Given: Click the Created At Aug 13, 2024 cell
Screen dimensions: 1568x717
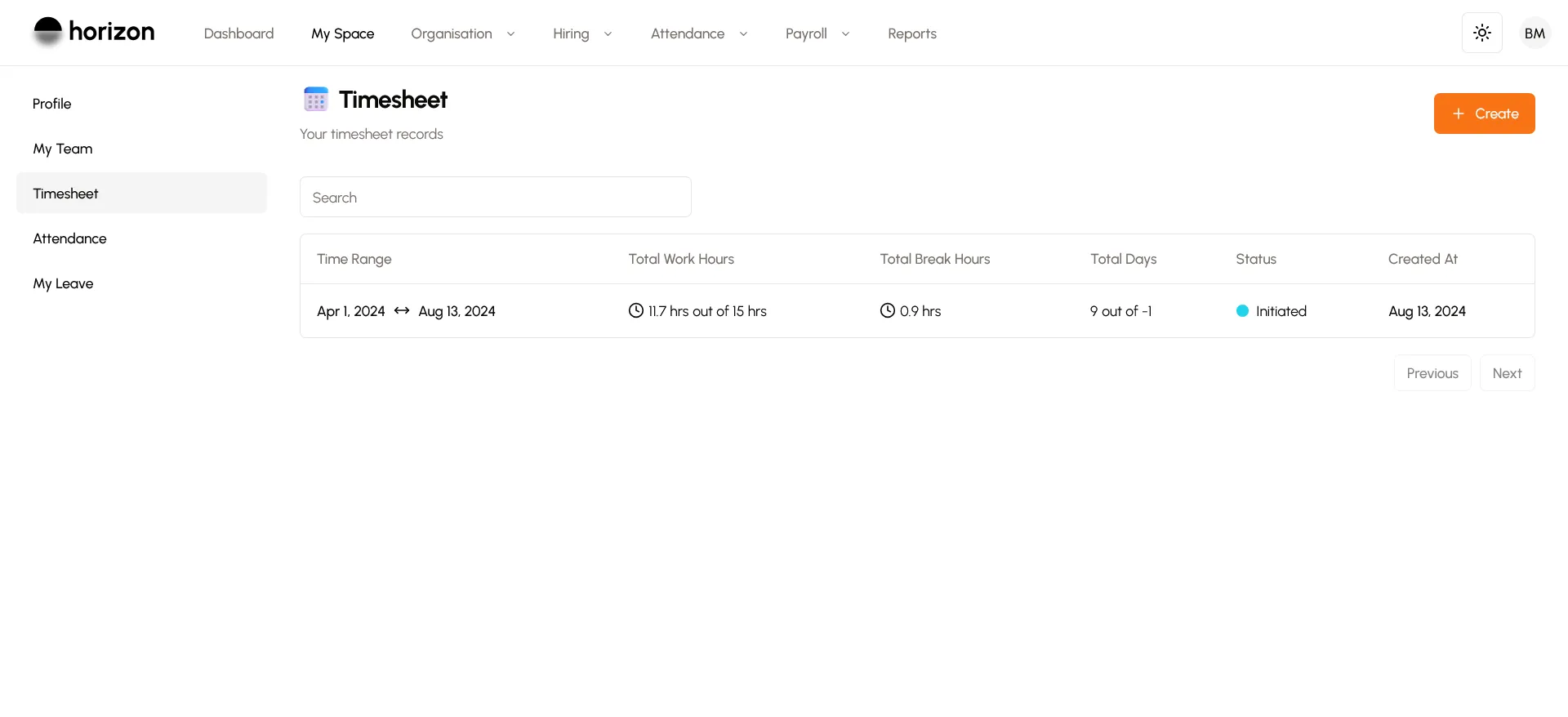Looking at the screenshot, I should tap(1427, 311).
